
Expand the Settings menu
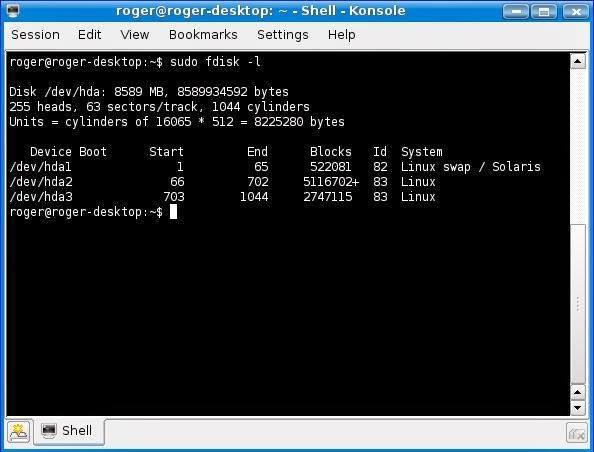[283, 35]
